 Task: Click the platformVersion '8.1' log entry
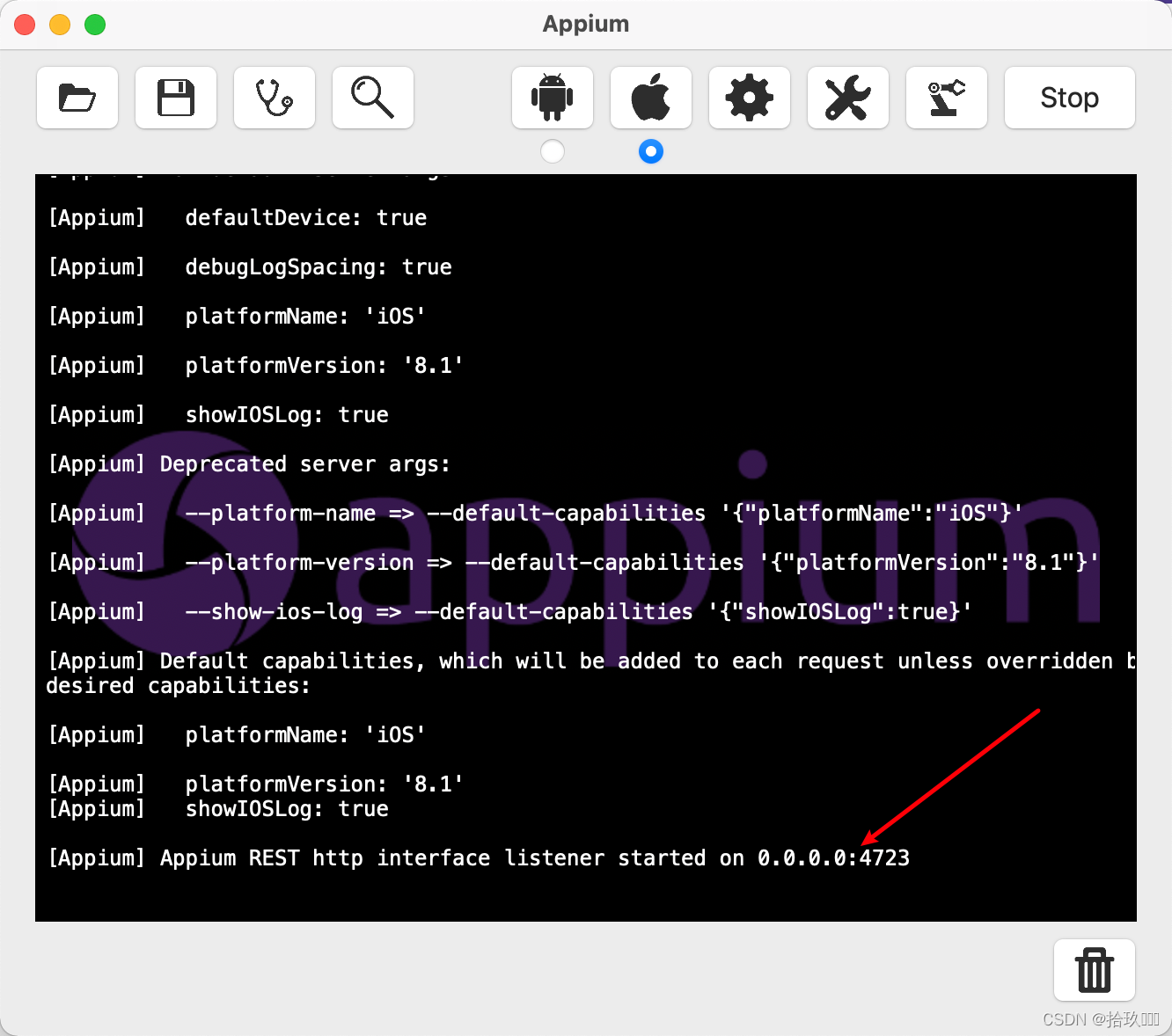point(325,365)
